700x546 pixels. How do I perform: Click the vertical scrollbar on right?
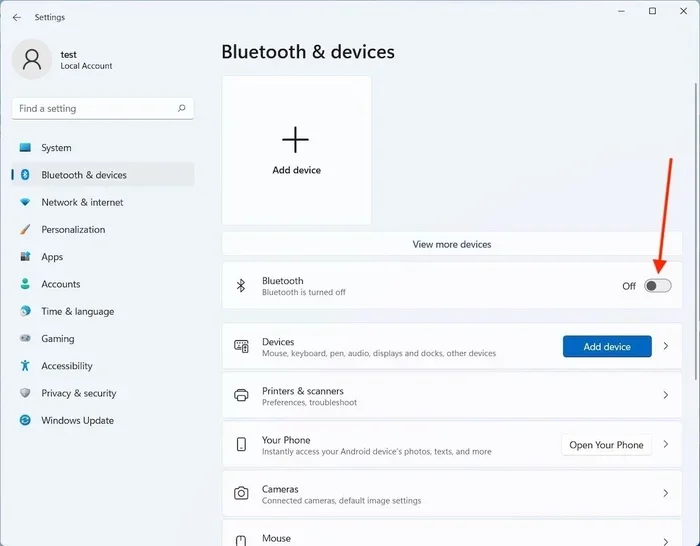pos(696,231)
